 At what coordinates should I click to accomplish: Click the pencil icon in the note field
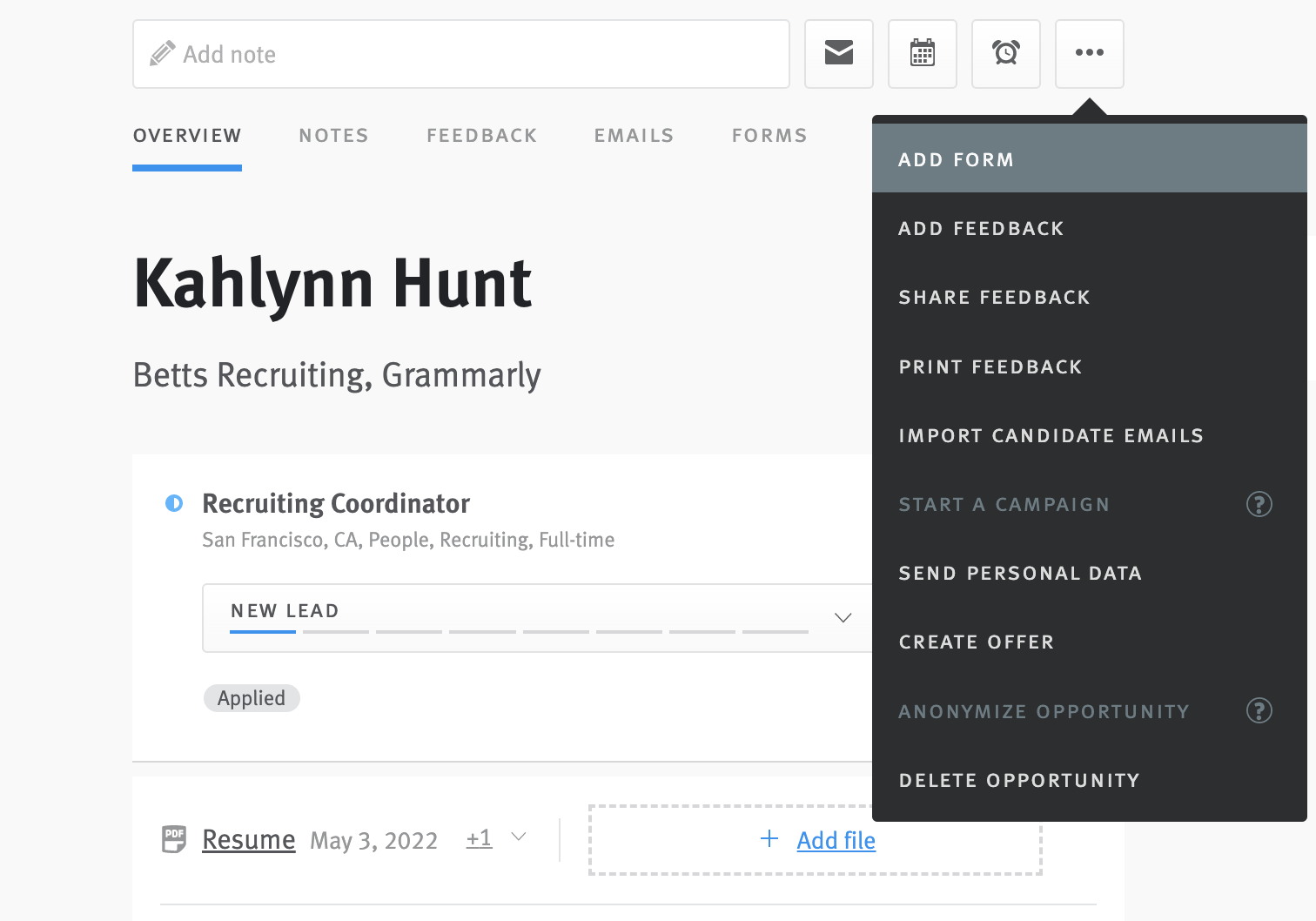pyautogui.click(x=161, y=53)
